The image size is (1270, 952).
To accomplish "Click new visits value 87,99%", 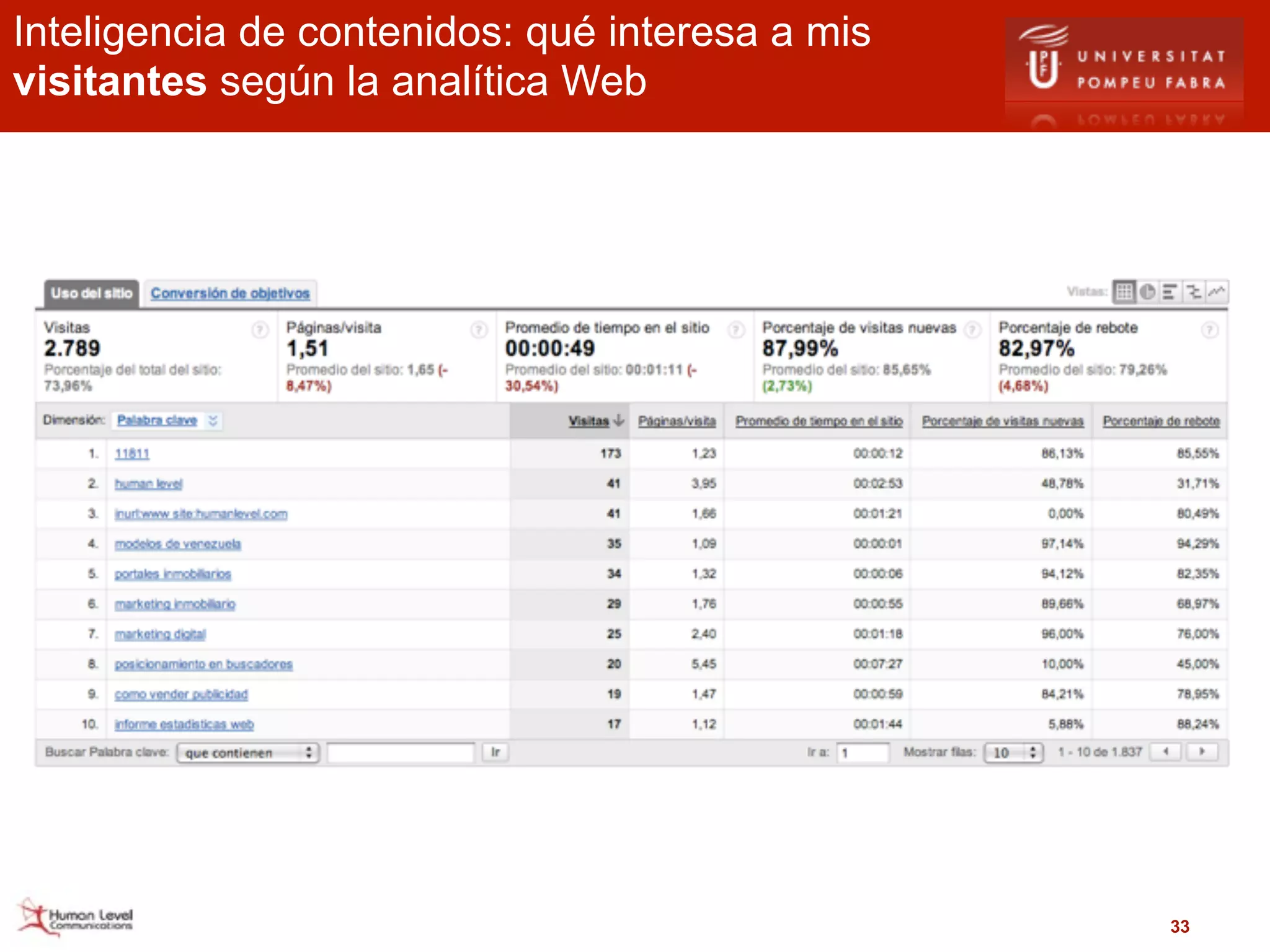I will tap(800, 348).
